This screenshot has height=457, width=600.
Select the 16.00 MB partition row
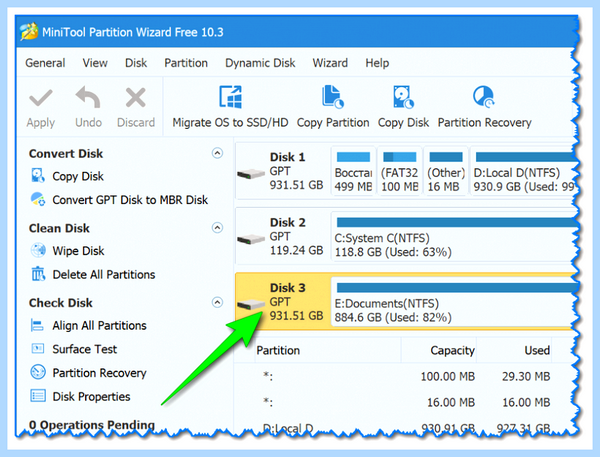[x=406, y=402]
